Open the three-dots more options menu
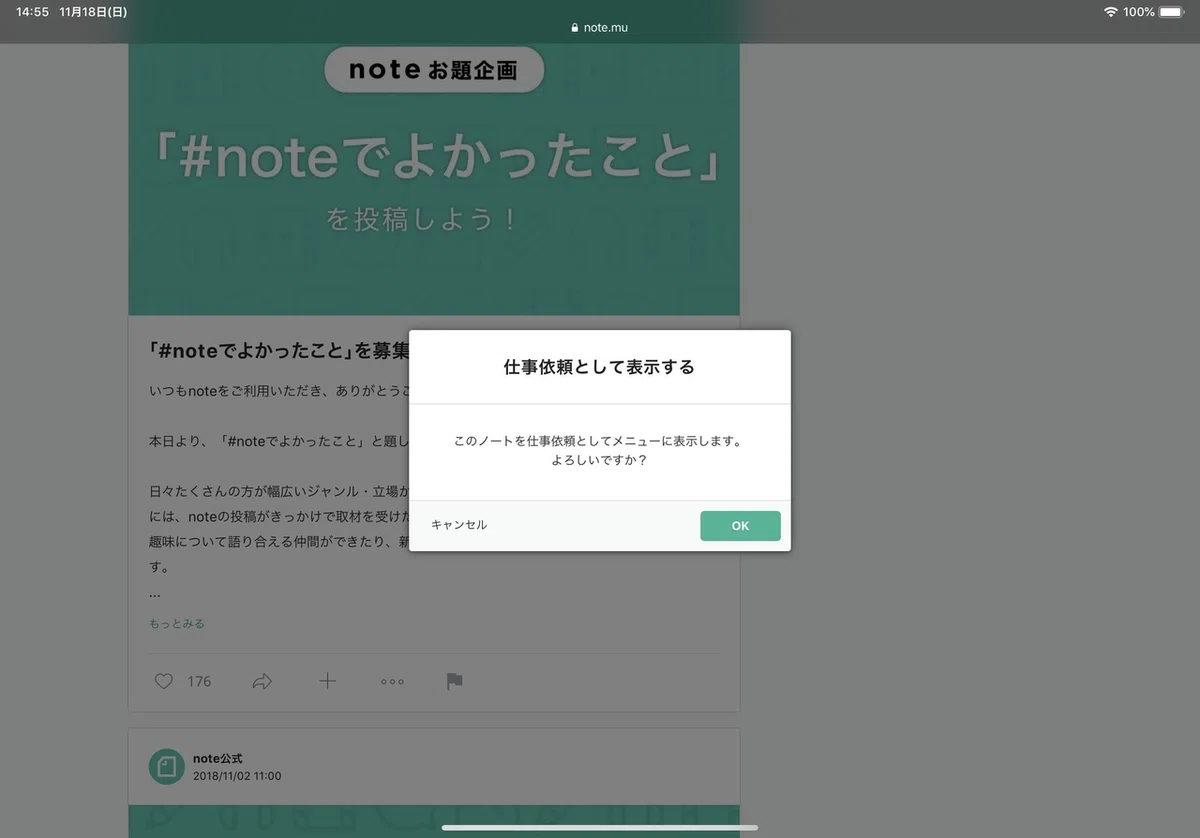This screenshot has width=1200, height=838. [392, 681]
